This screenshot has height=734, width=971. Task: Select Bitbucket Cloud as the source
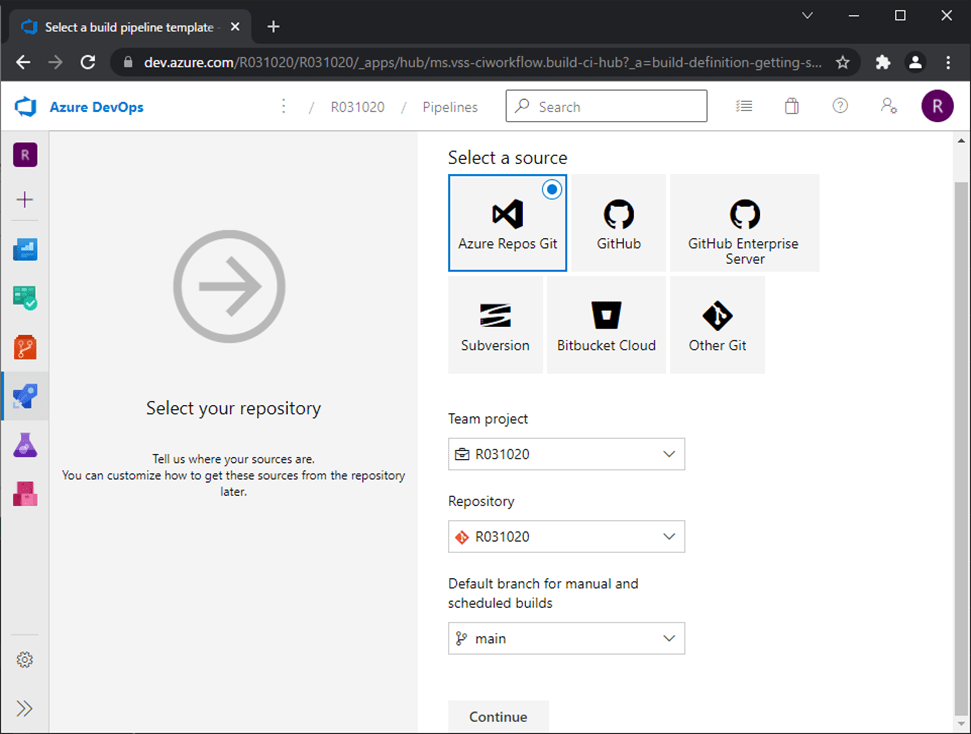(606, 325)
